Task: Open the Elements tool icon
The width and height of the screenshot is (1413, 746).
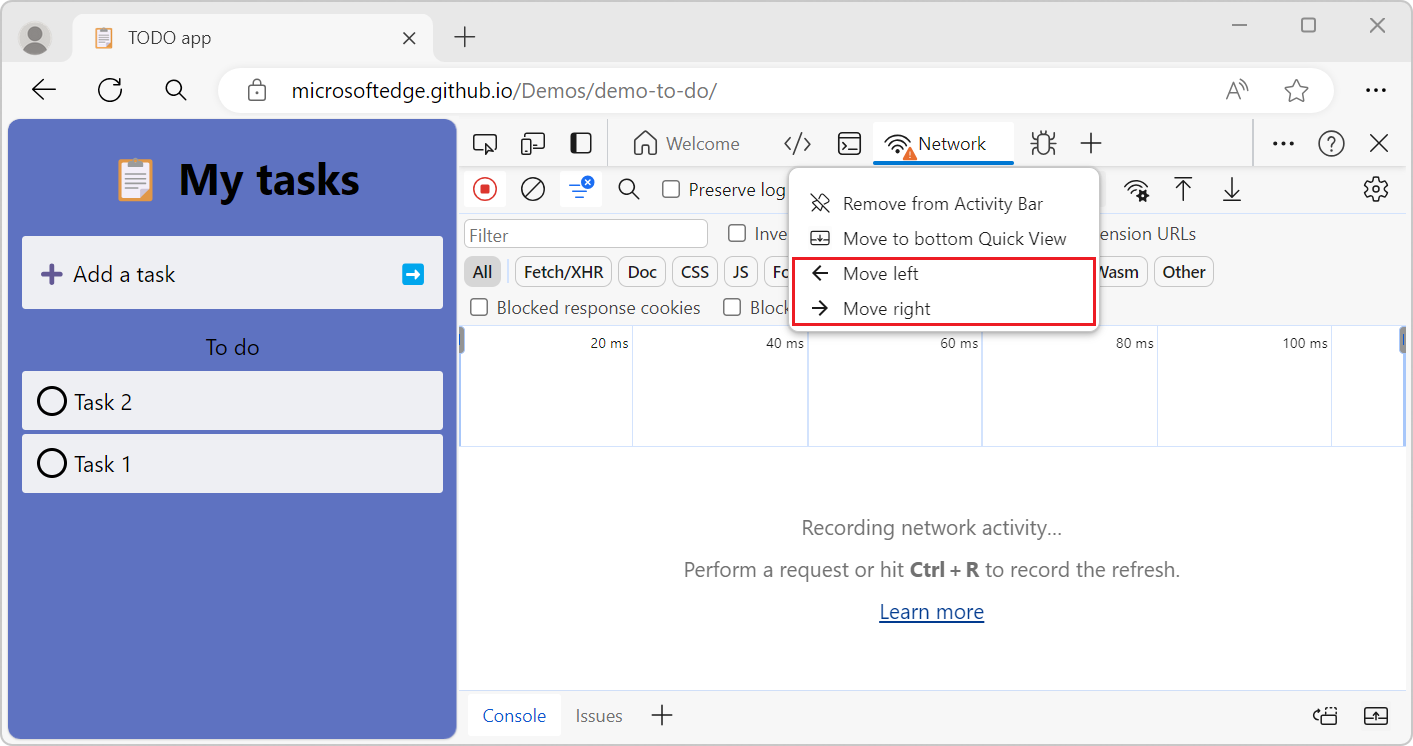Action: pos(797,144)
